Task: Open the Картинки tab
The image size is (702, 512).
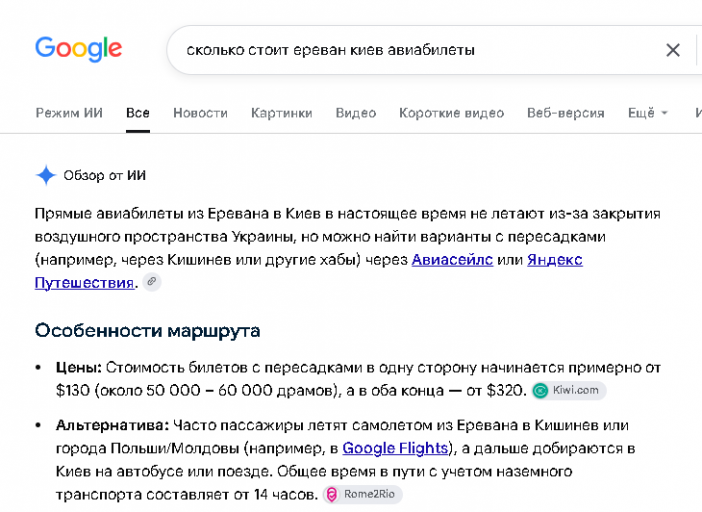Action: pos(281,113)
